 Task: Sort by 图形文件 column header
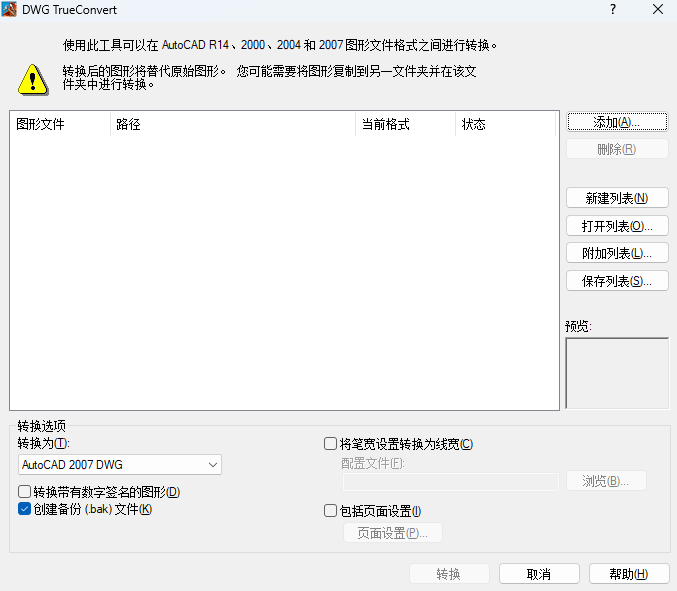click(60, 124)
